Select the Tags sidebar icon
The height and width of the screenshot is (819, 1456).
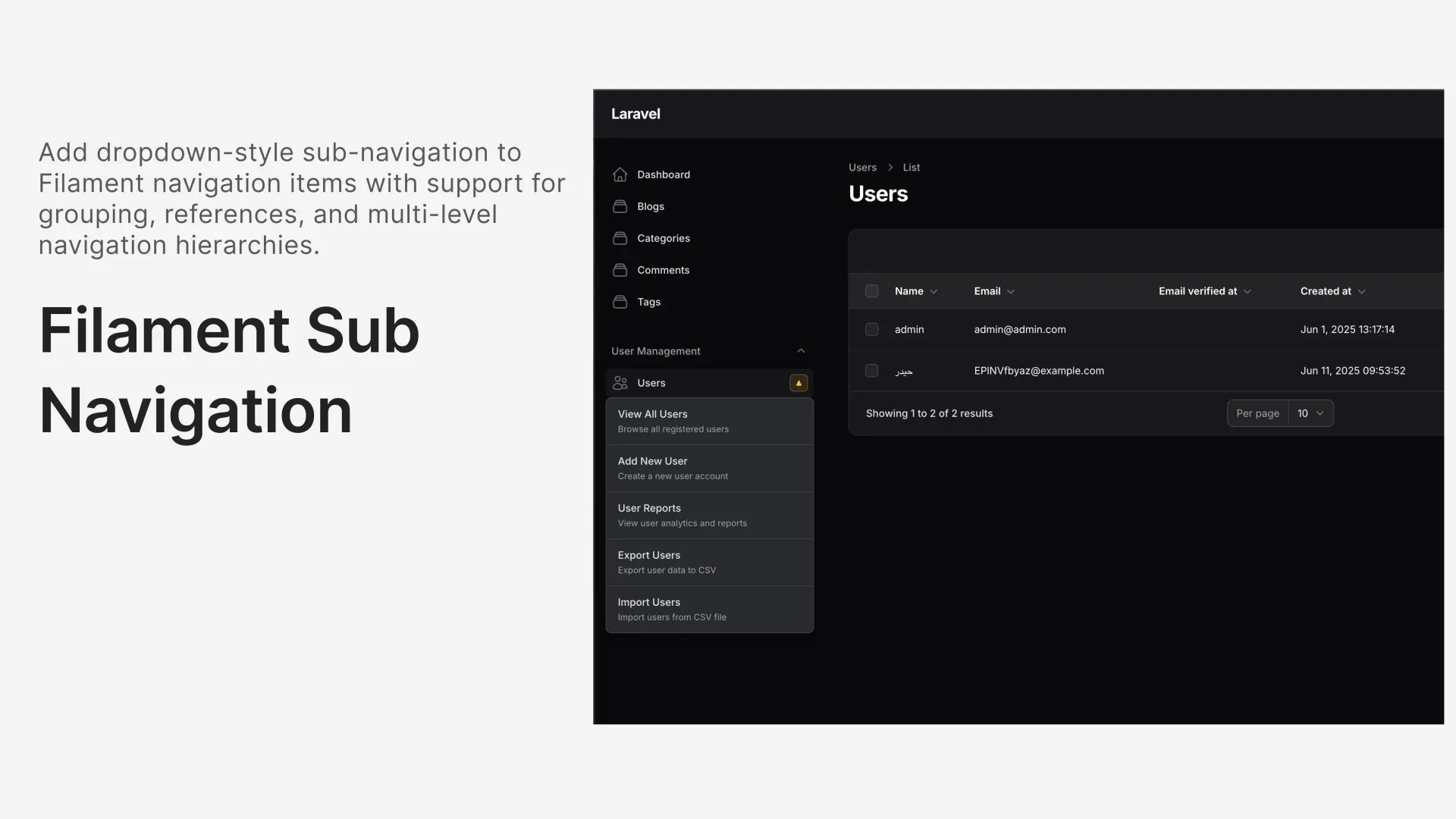point(620,301)
